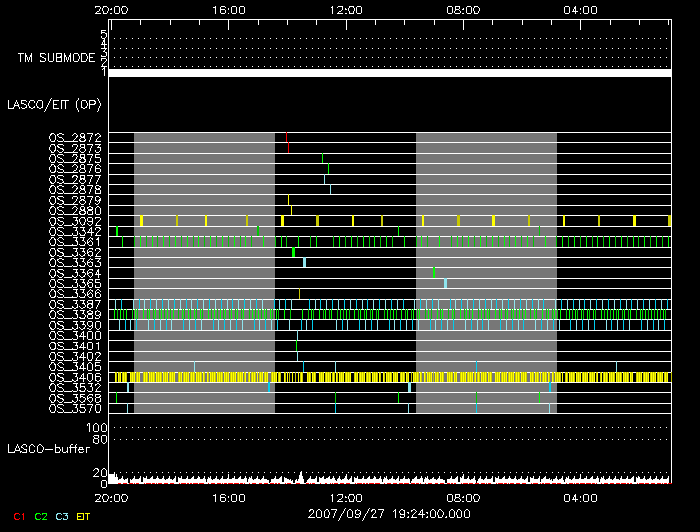
Task: Pick the cyan C3 legend entry
Action: tap(62, 516)
